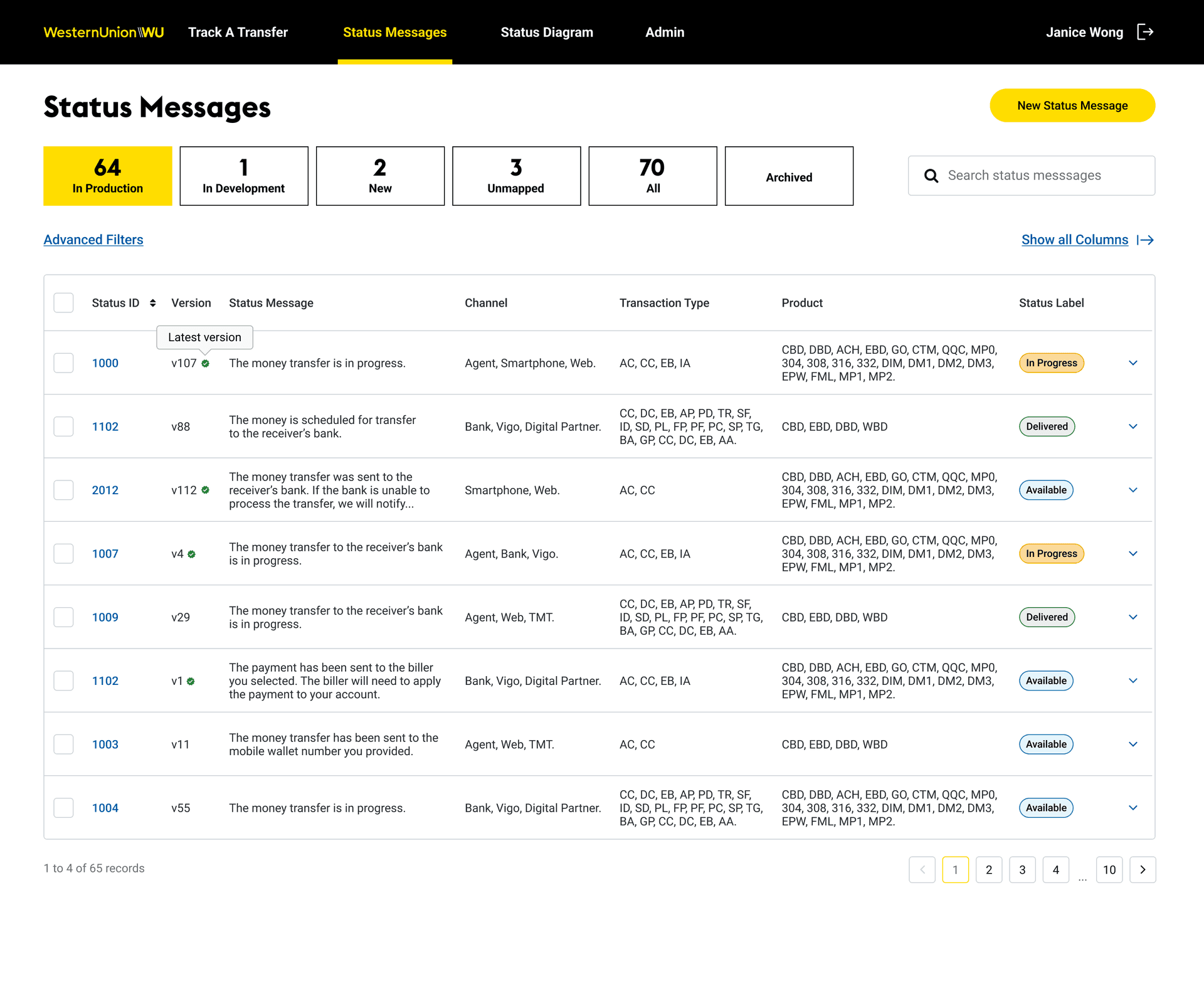Expand the row for status 1007
The image size is (1204, 996).
pyautogui.click(x=1133, y=554)
